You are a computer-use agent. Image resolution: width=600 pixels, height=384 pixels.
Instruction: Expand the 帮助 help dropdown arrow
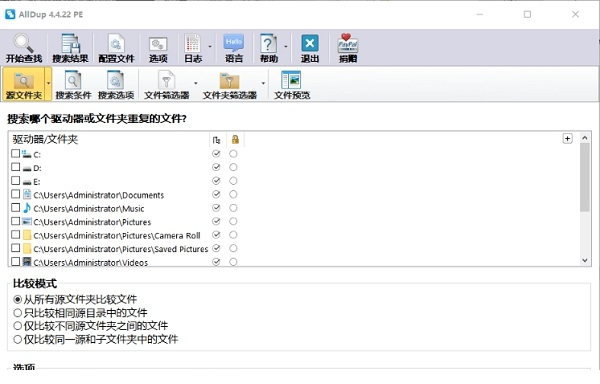pos(285,47)
